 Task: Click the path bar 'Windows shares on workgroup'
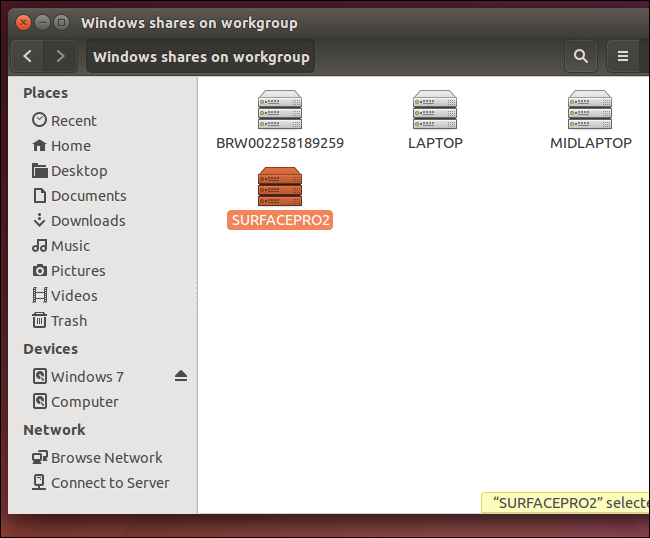(x=201, y=57)
